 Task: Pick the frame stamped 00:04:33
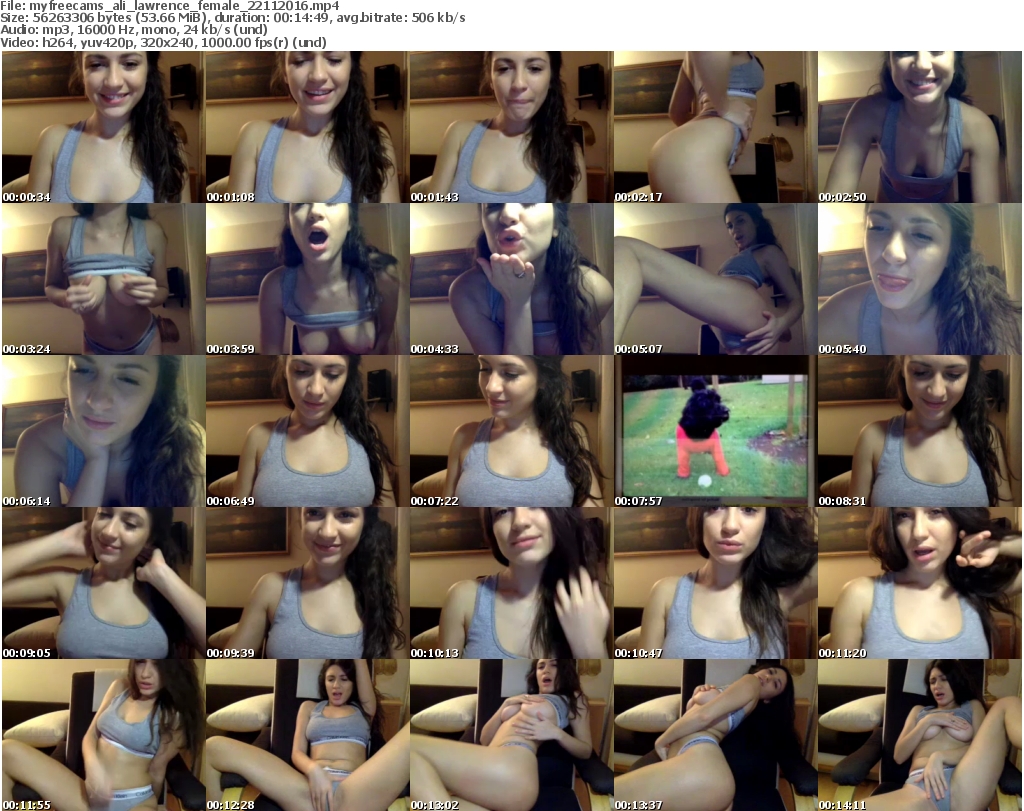coord(511,279)
